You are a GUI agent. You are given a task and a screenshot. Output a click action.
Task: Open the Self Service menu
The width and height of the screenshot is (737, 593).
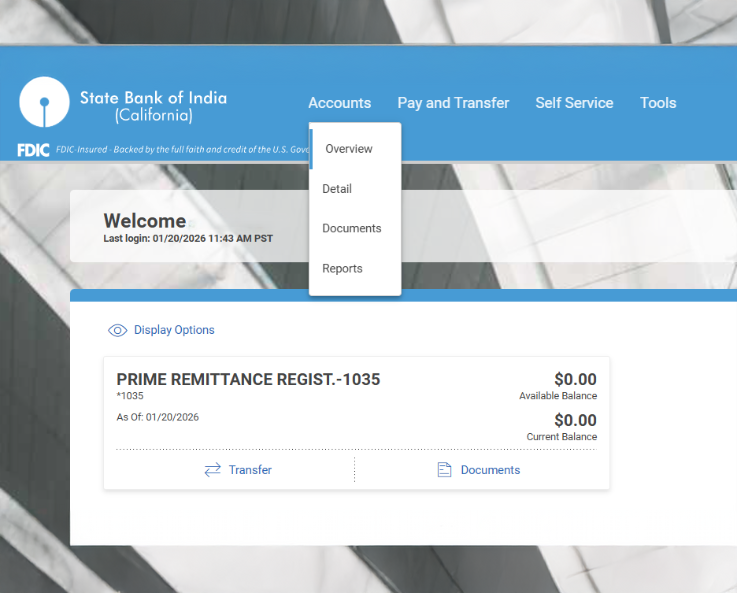pyautogui.click(x=574, y=103)
